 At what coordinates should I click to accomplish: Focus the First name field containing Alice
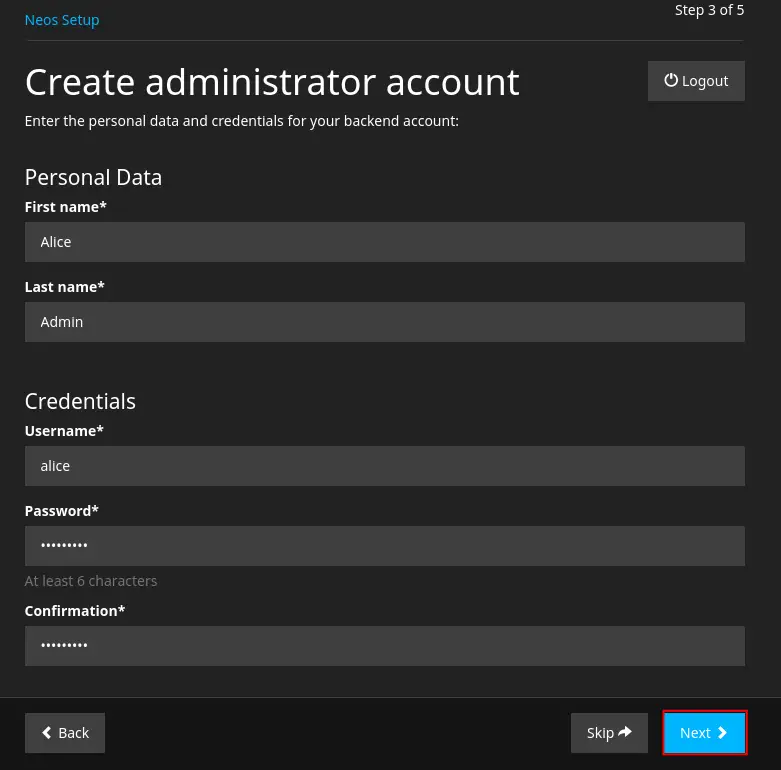[385, 242]
